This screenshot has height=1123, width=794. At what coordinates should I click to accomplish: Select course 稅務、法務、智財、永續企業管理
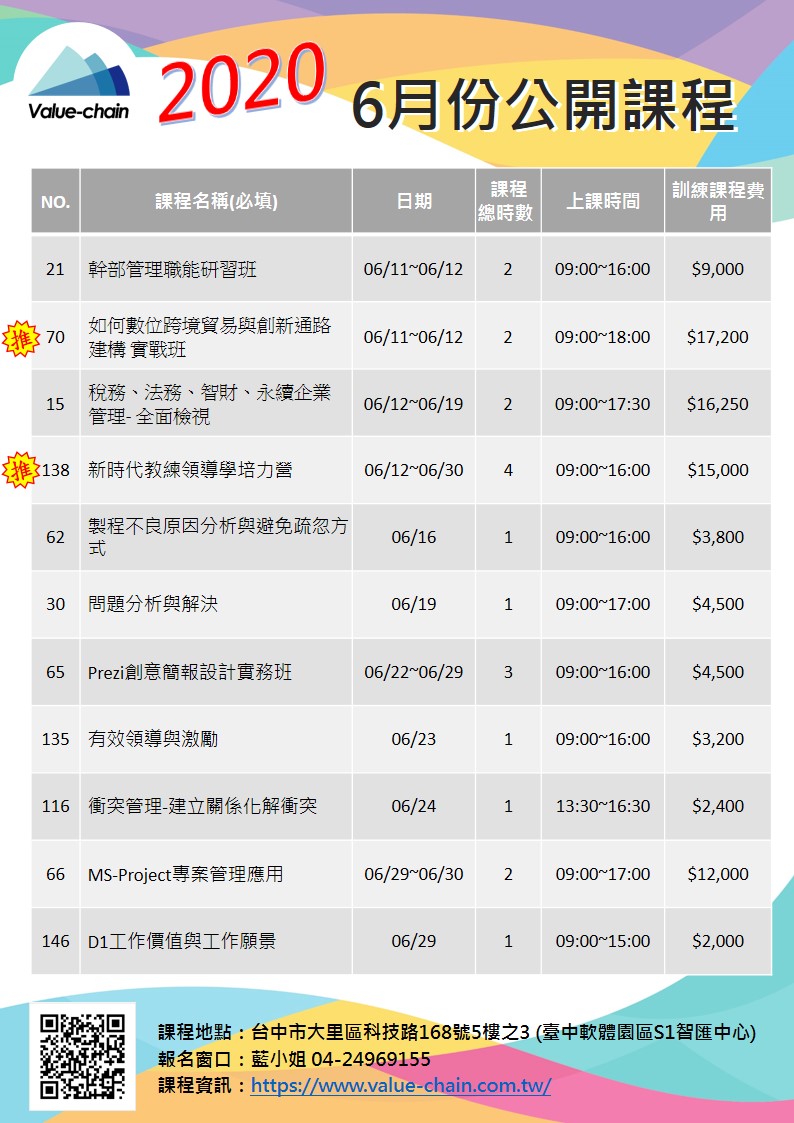pos(209,404)
